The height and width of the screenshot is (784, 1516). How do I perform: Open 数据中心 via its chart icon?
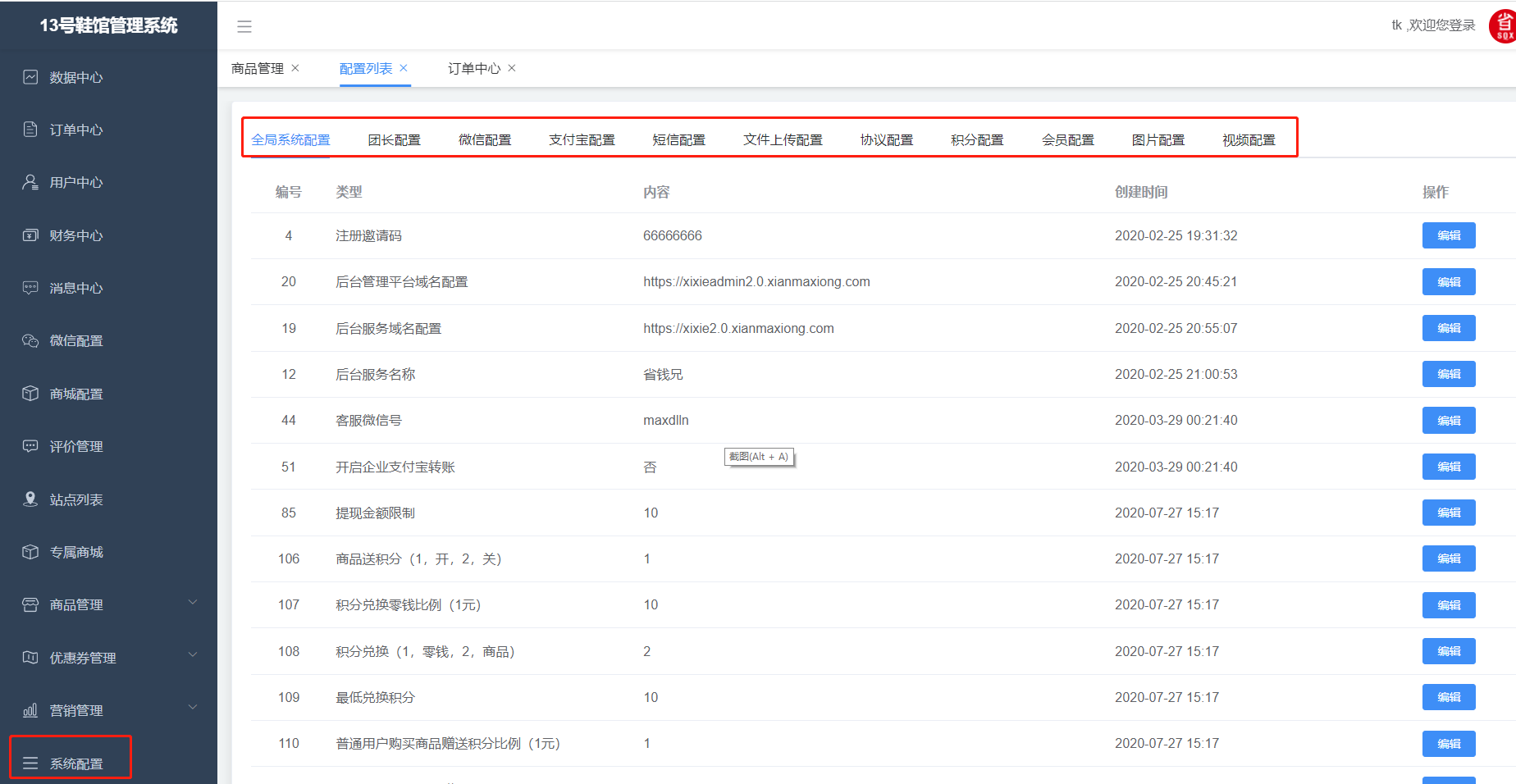pyautogui.click(x=30, y=77)
